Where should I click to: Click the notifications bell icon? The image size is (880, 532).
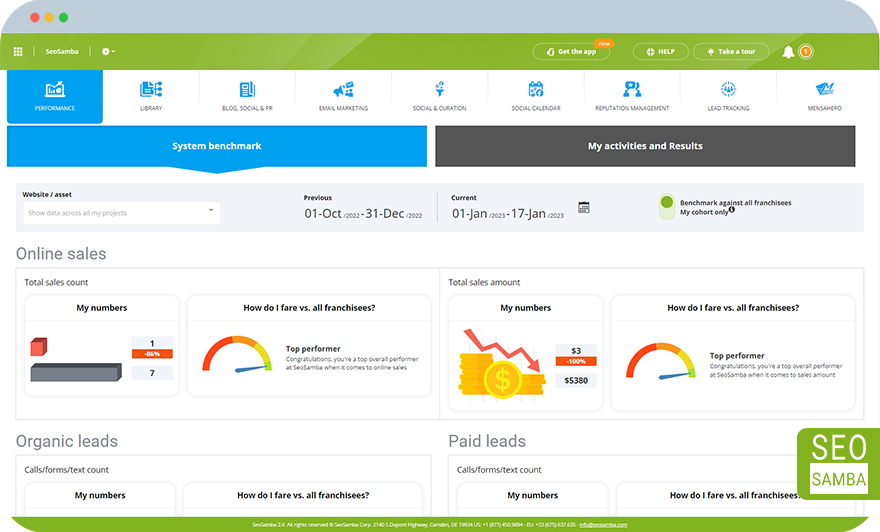point(788,52)
